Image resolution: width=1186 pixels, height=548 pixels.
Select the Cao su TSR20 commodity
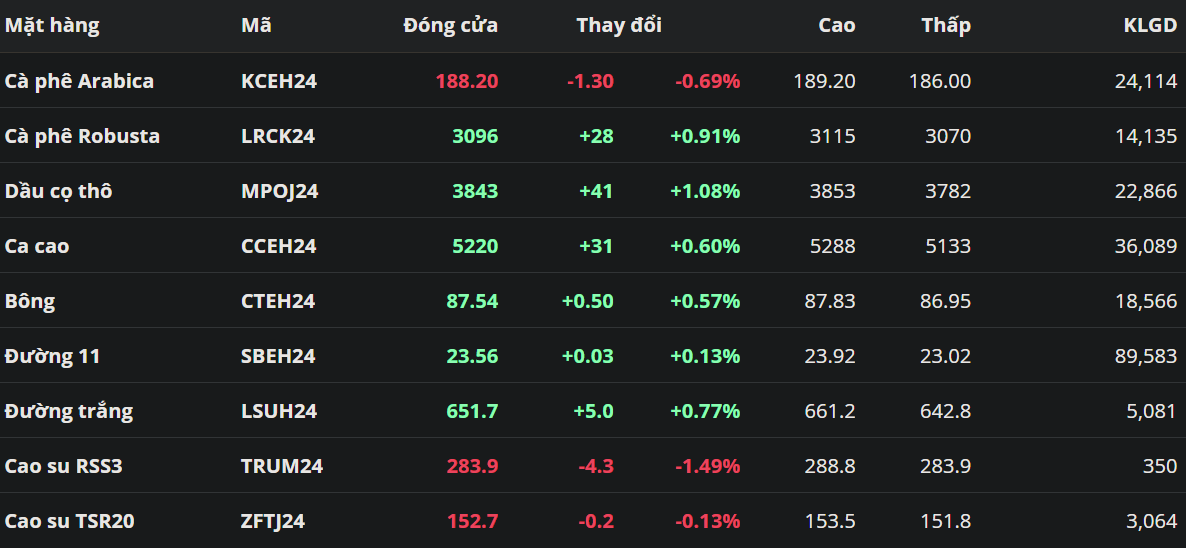tap(70, 521)
